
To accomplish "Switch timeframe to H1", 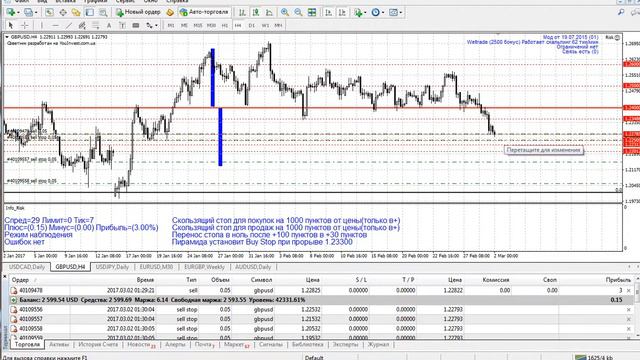I will pyautogui.click(x=225, y=25).
